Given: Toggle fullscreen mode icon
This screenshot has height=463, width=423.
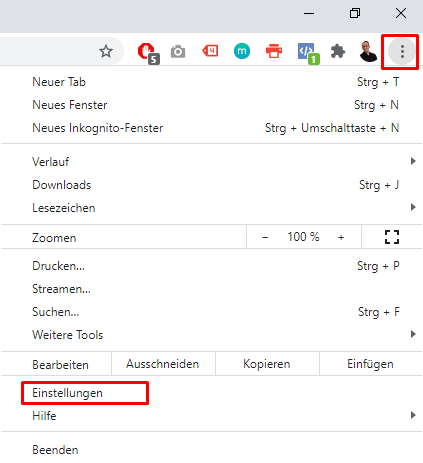Looking at the screenshot, I should tap(392, 237).
